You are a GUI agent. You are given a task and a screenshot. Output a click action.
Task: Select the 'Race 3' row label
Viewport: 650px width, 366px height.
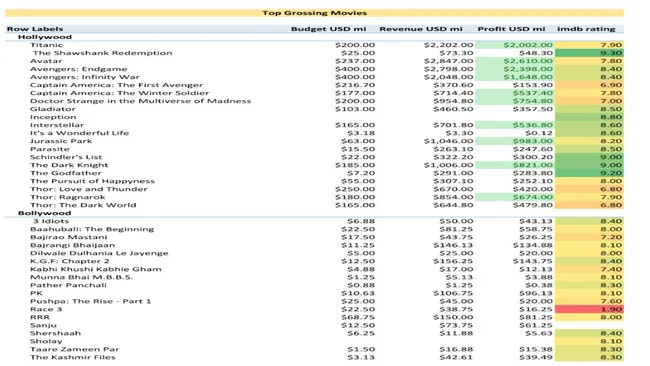[x=46, y=309]
